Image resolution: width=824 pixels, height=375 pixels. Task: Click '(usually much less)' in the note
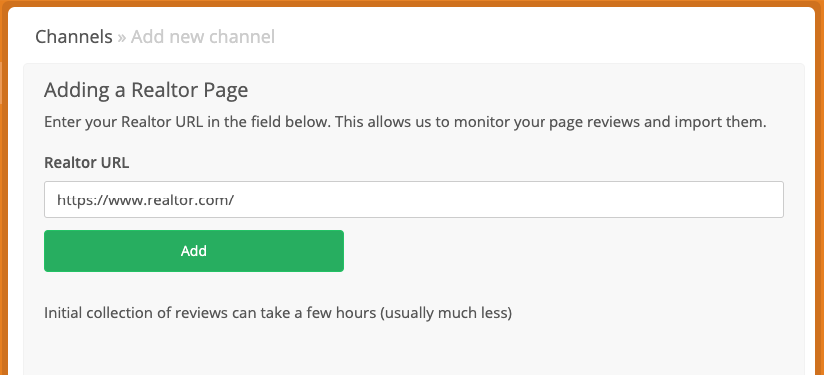446,313
